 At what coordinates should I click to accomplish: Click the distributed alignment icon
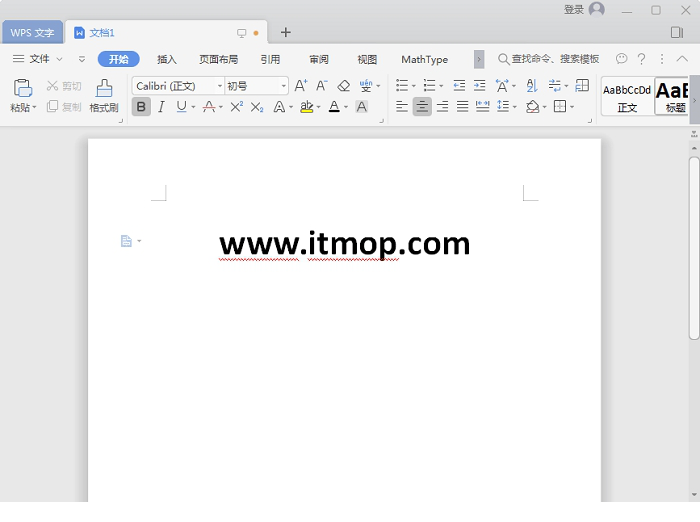pyautogui.click(x=483, y=107)
